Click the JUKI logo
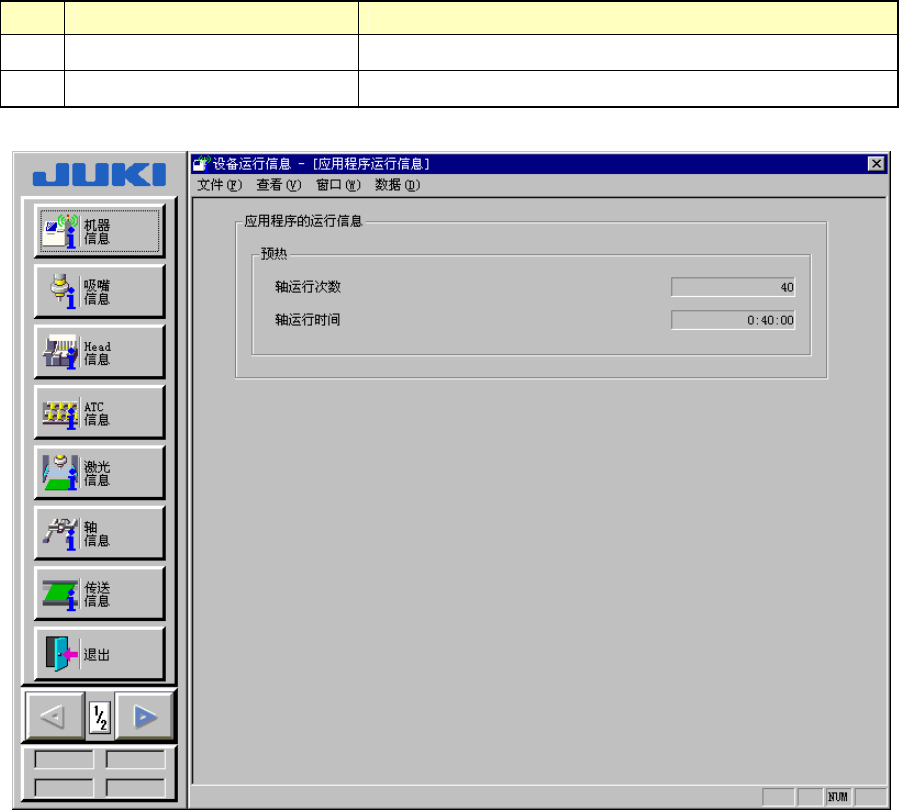899x810 pixels. (100, 174)
